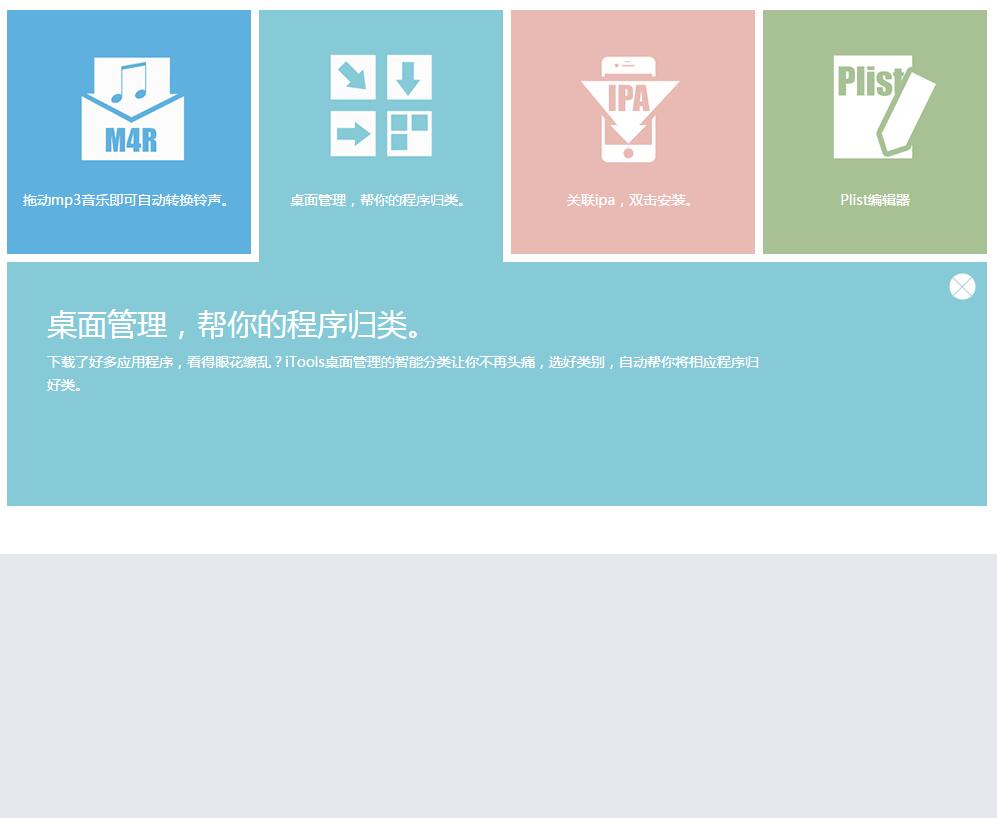This screenshot has width=997, height=818.
Task: Click the white phone home button on the IPA icon
Action: click(628, 153)
